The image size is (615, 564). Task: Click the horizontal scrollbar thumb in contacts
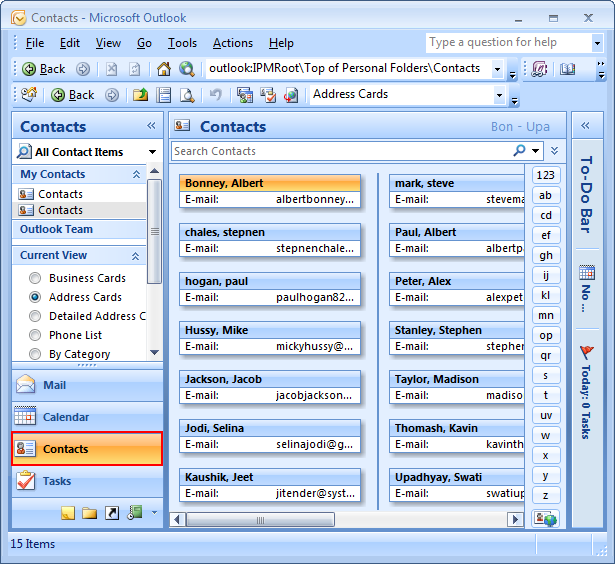coord(260,520)
